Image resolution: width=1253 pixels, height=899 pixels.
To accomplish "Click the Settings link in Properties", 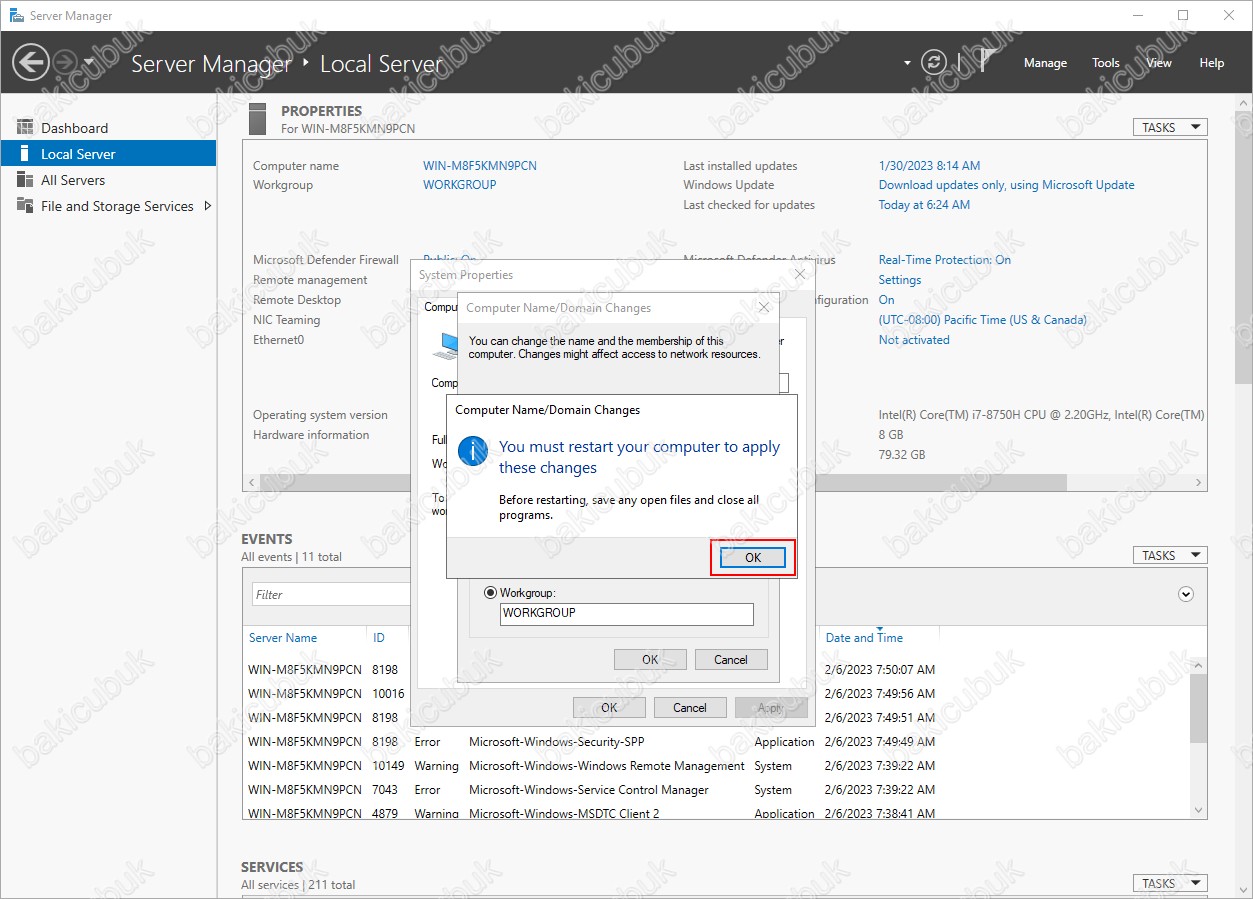I will click(900, 280).
